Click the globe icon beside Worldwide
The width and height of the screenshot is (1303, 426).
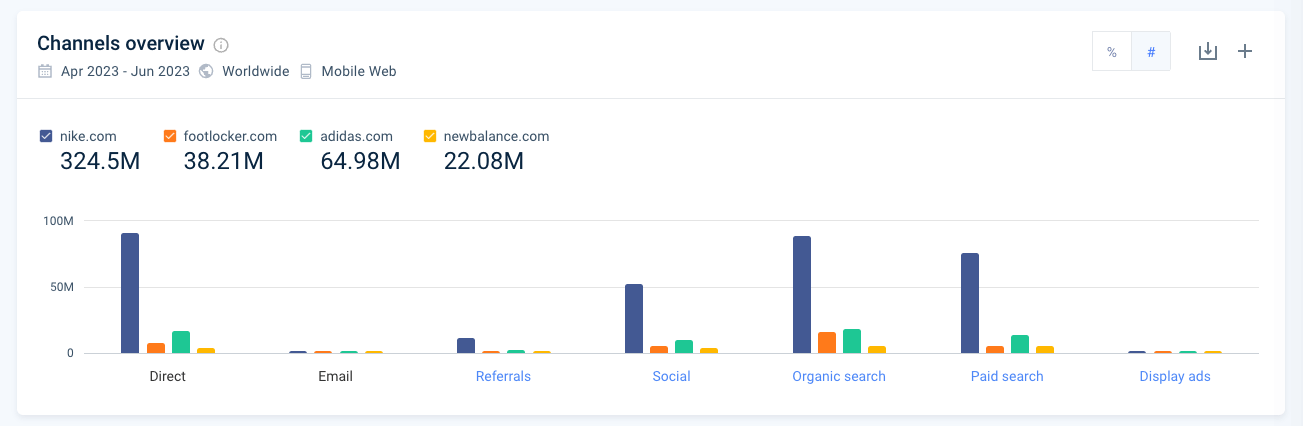pyautogui.click(x=207, y=71)
